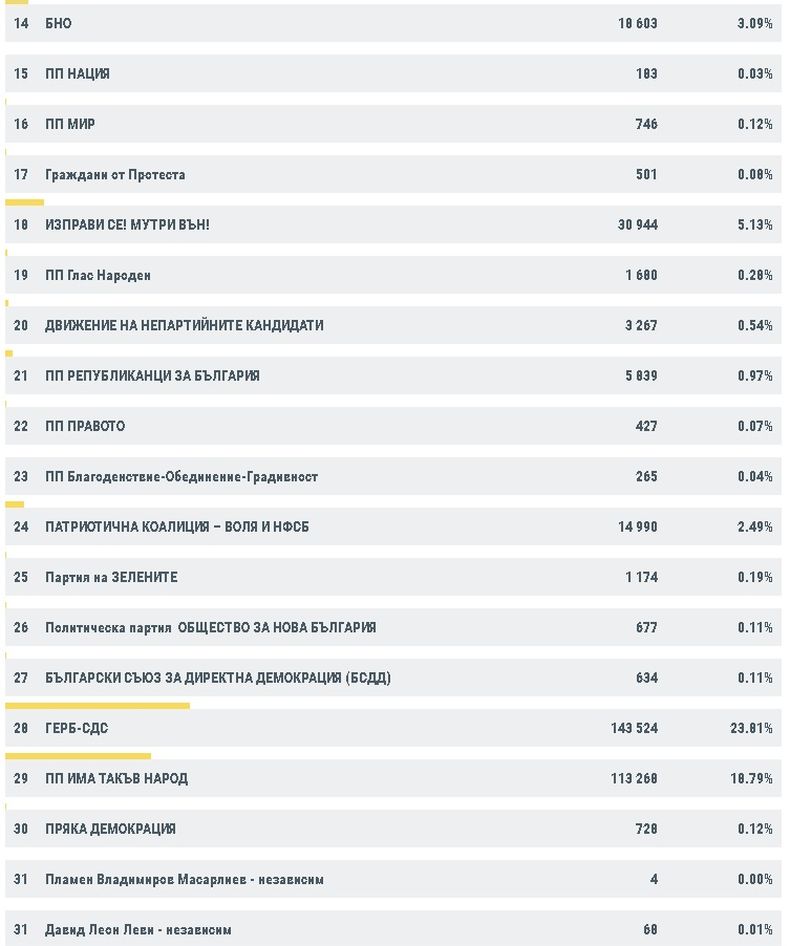This screenshot has width=790, height=946.
Task: Click ПП Благоденствие-Обединение-Градивност party name
Action: pos(181,477)
